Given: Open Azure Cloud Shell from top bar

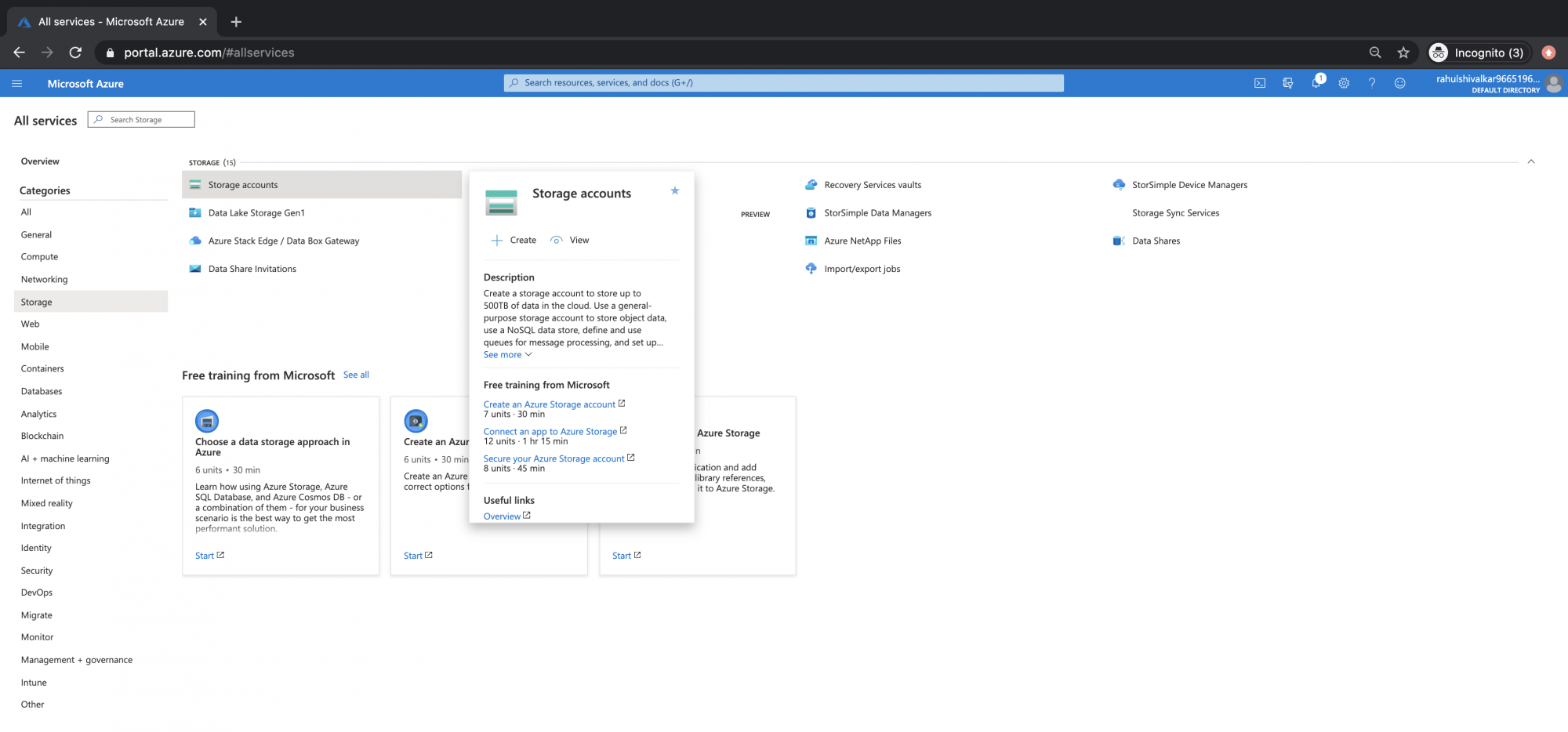Looking at the screenshot, I should tap(1259, 82).
